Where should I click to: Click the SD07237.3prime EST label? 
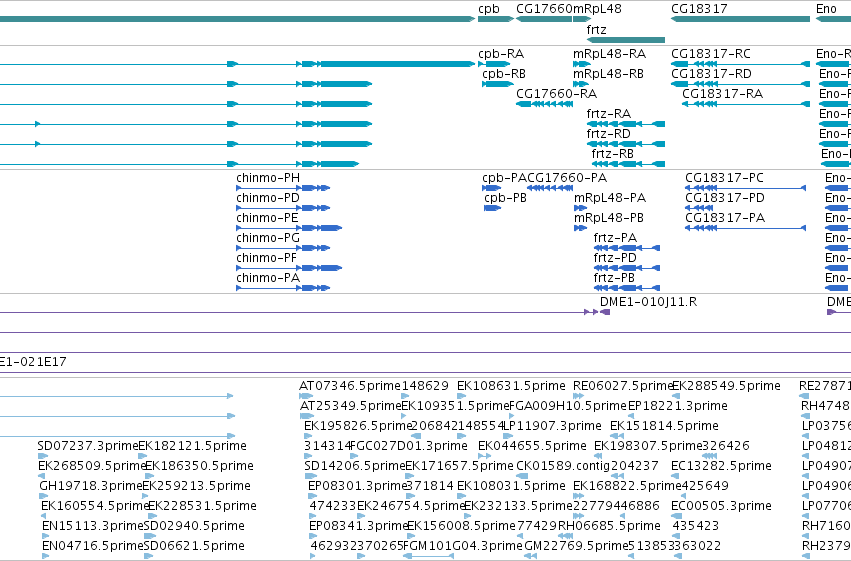point(88,446)
